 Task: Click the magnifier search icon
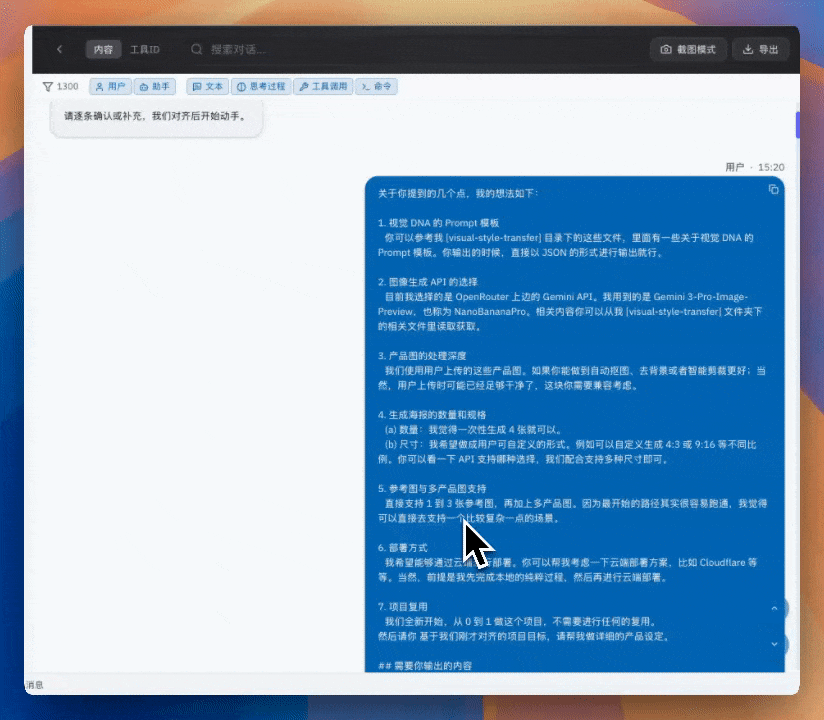tap(197, 49)
